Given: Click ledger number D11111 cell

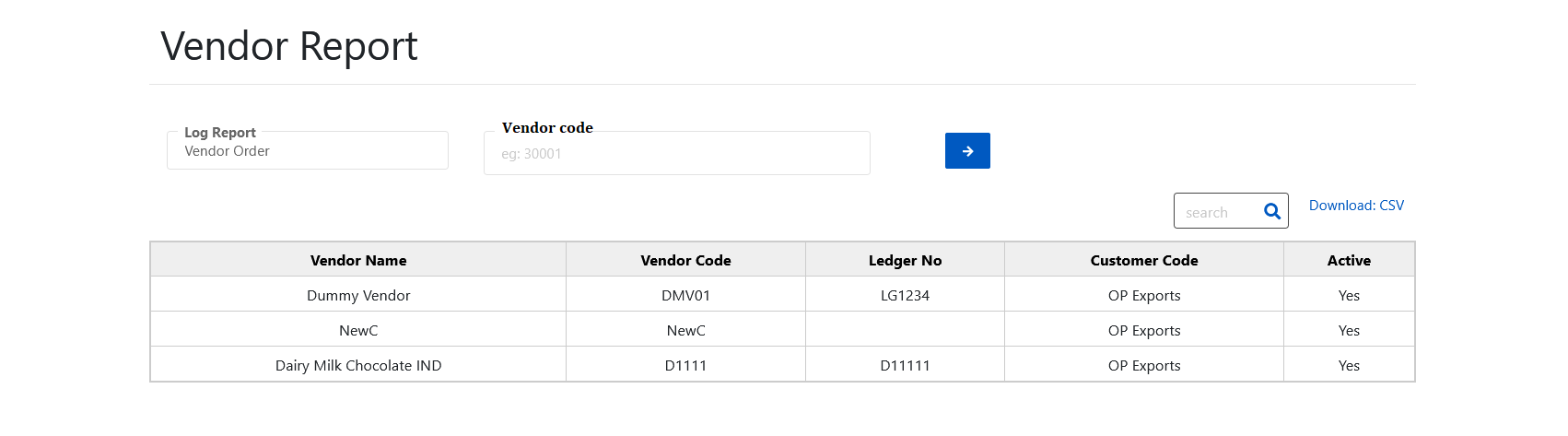Looking at the screenshot, I should click(x=905, y=366).
